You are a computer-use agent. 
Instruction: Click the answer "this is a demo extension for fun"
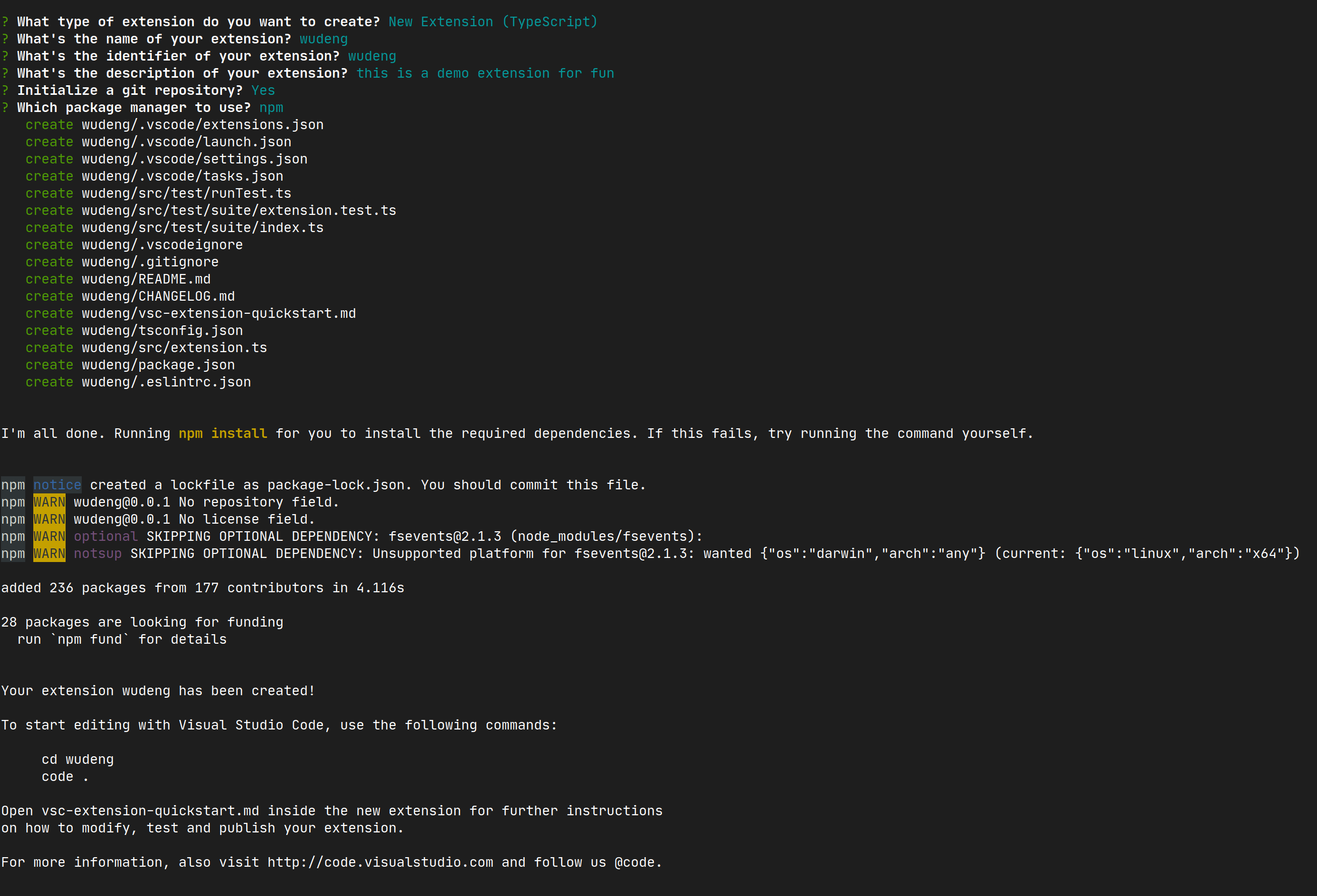click(x=485, y=74)
